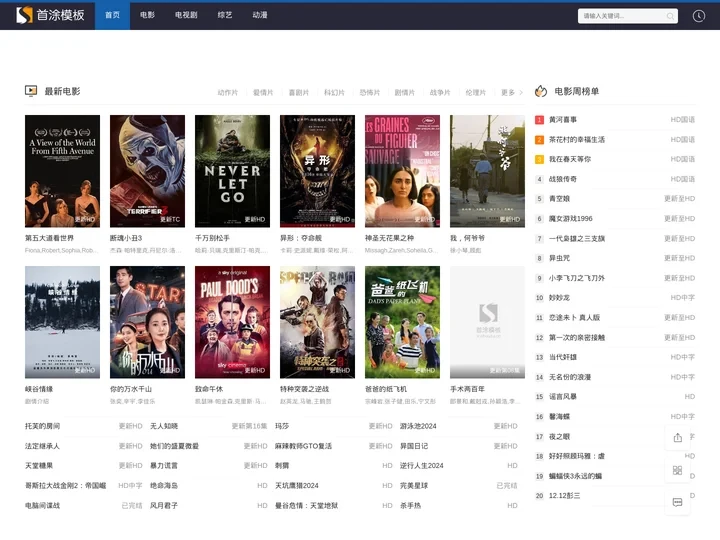720x540 pixels.
Task: Open 无人知晓 list entry
Action: [164, 426]
